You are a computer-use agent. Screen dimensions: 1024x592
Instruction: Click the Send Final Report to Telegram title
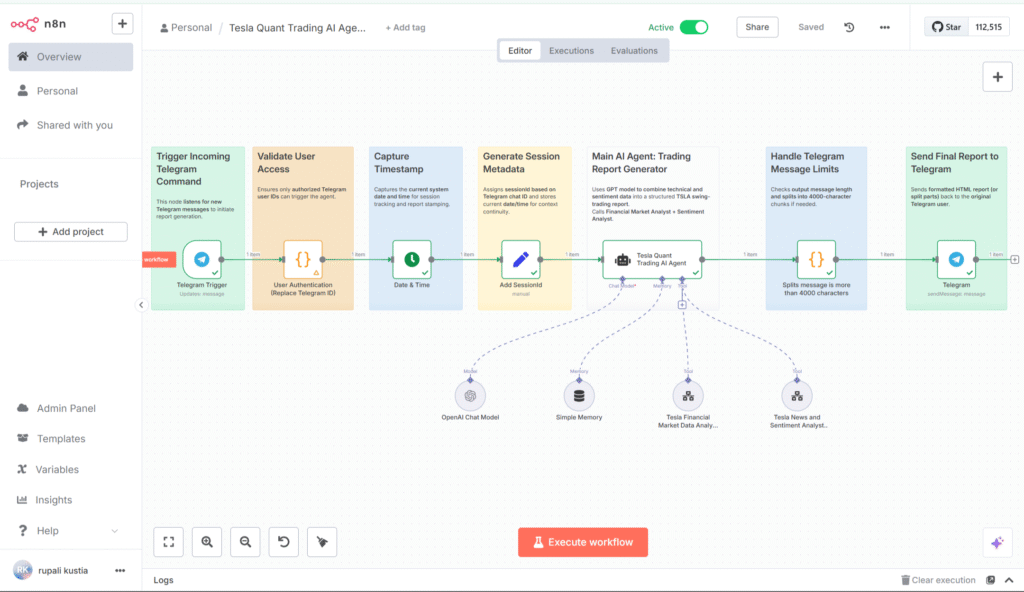955,163
